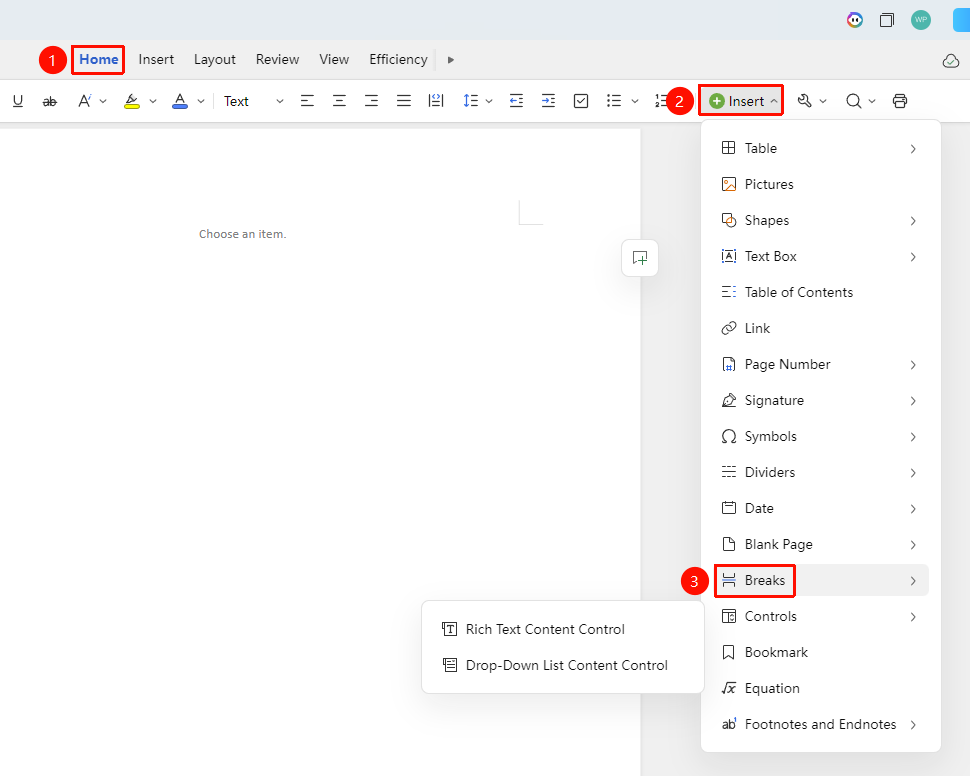Select Controls in the Insert menu

(820, 616)
